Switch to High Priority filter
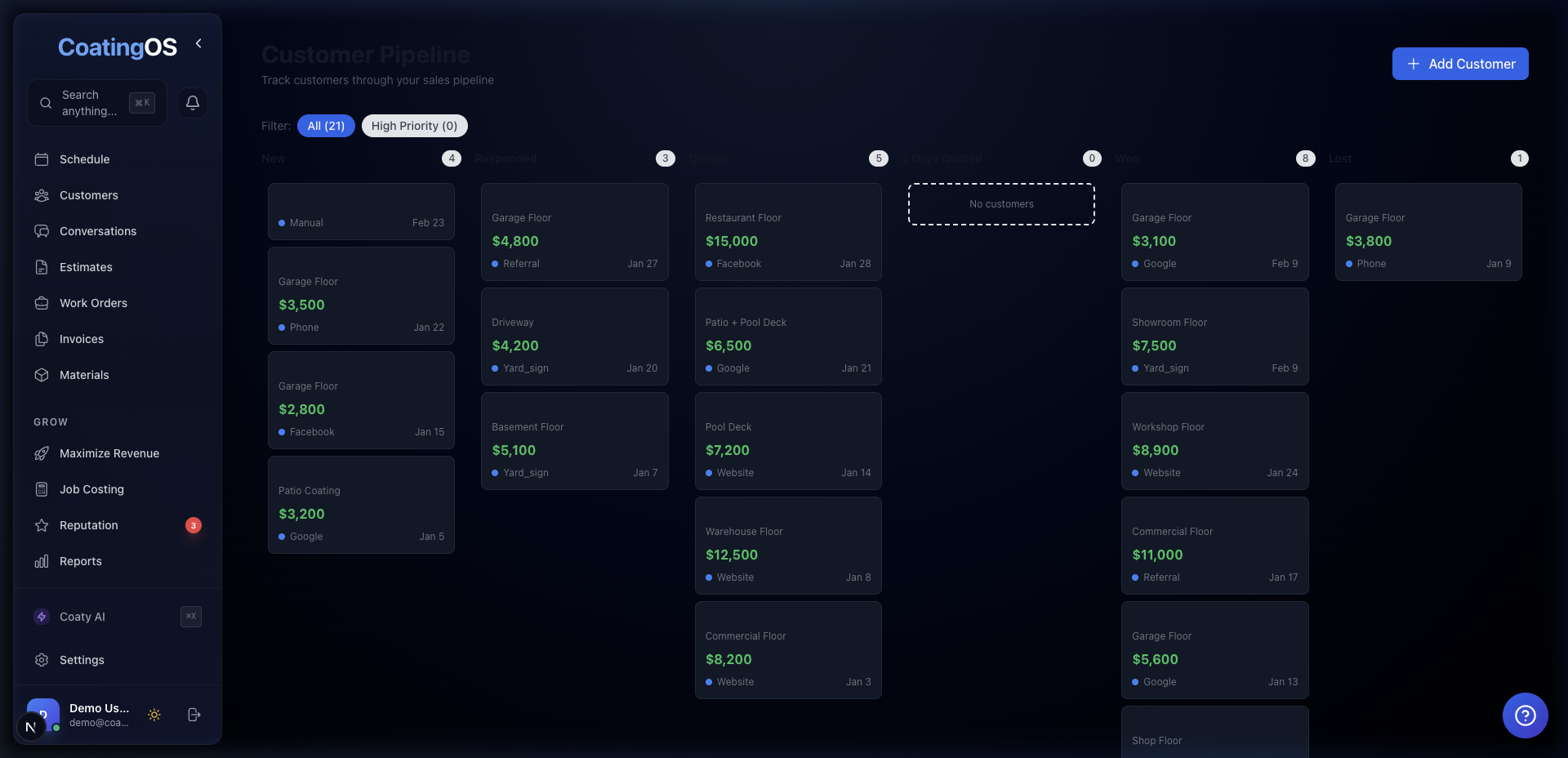This screenshot has width=1568, height=758. tap(414, 126)
